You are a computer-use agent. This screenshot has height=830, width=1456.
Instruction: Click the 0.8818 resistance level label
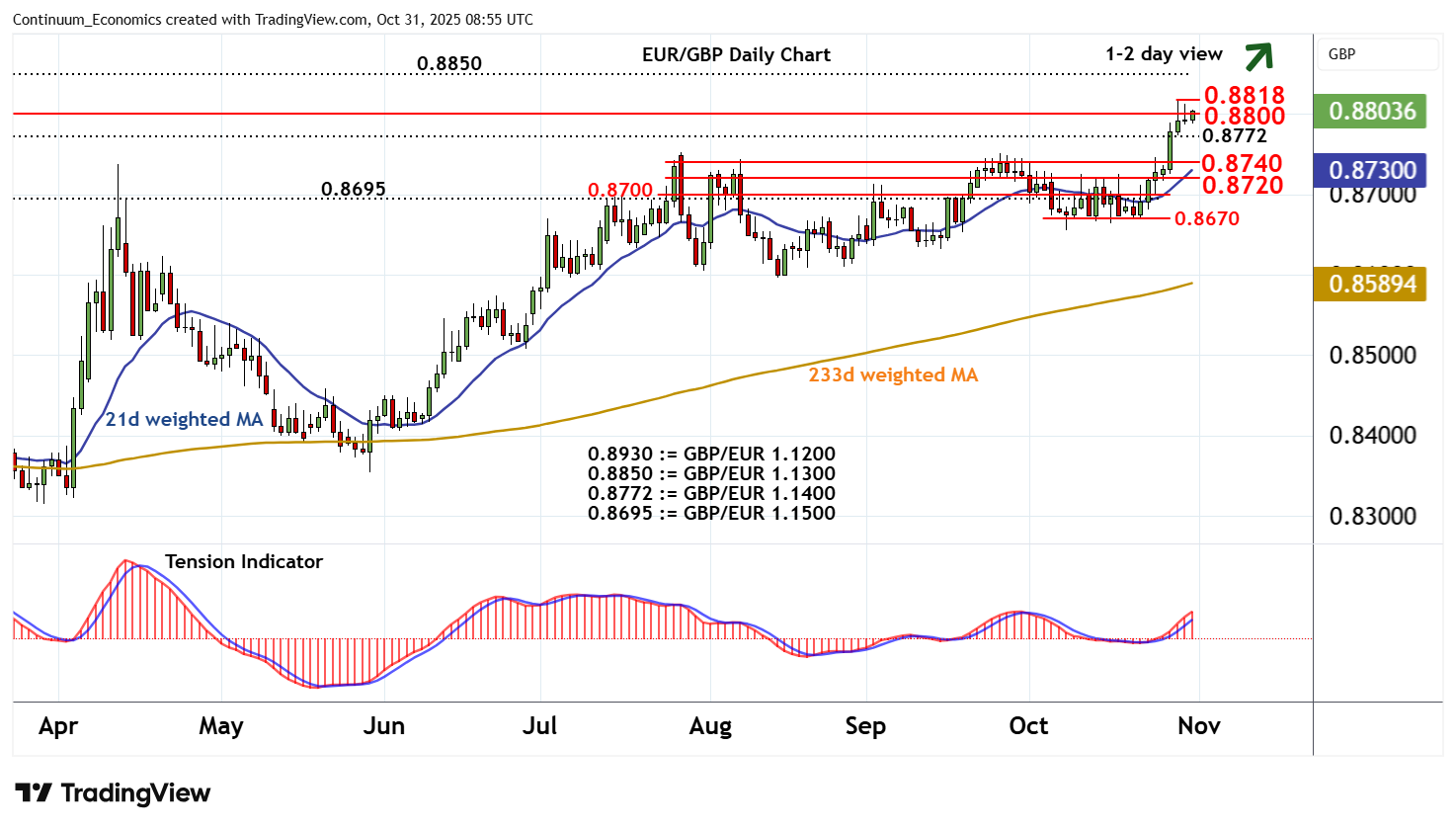(1244, 95)
